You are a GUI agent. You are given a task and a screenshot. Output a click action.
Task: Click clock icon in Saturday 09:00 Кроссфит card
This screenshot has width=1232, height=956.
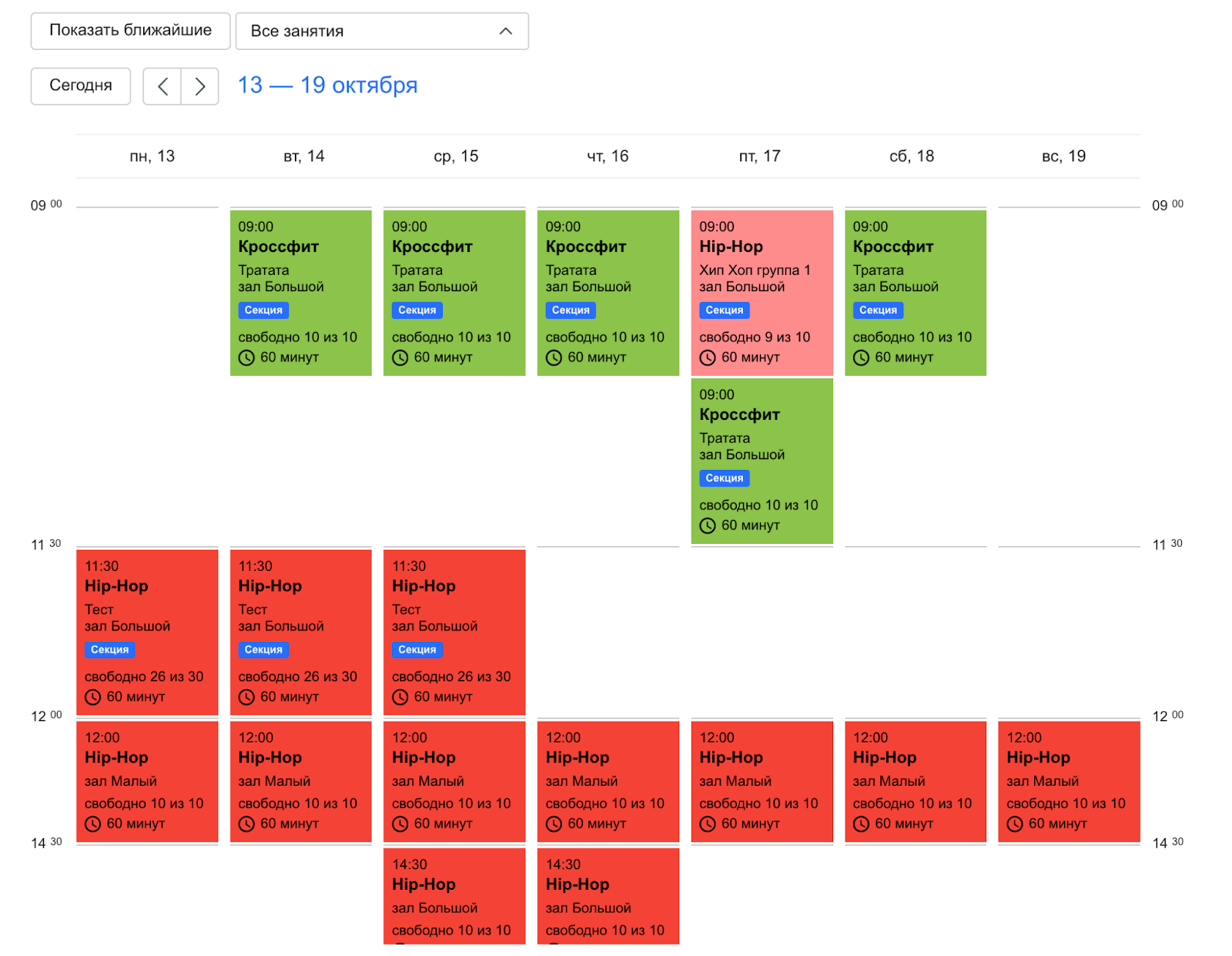pos(861,357)
